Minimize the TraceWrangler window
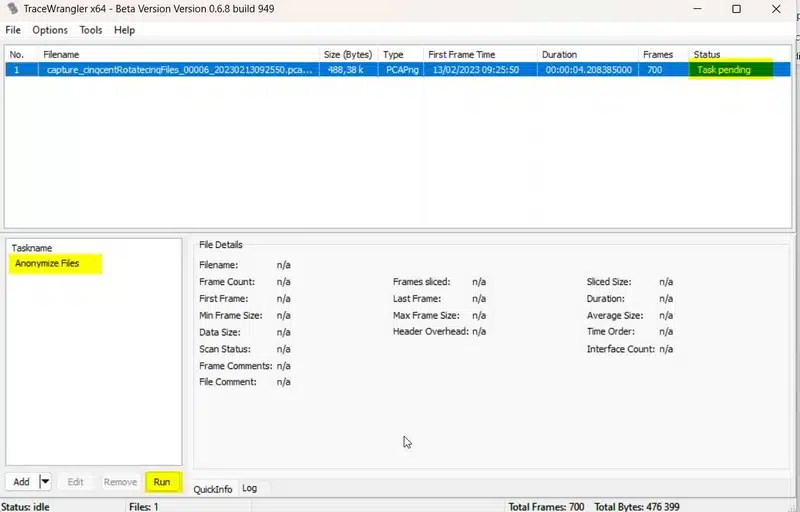800x512 pixels. 697,9
